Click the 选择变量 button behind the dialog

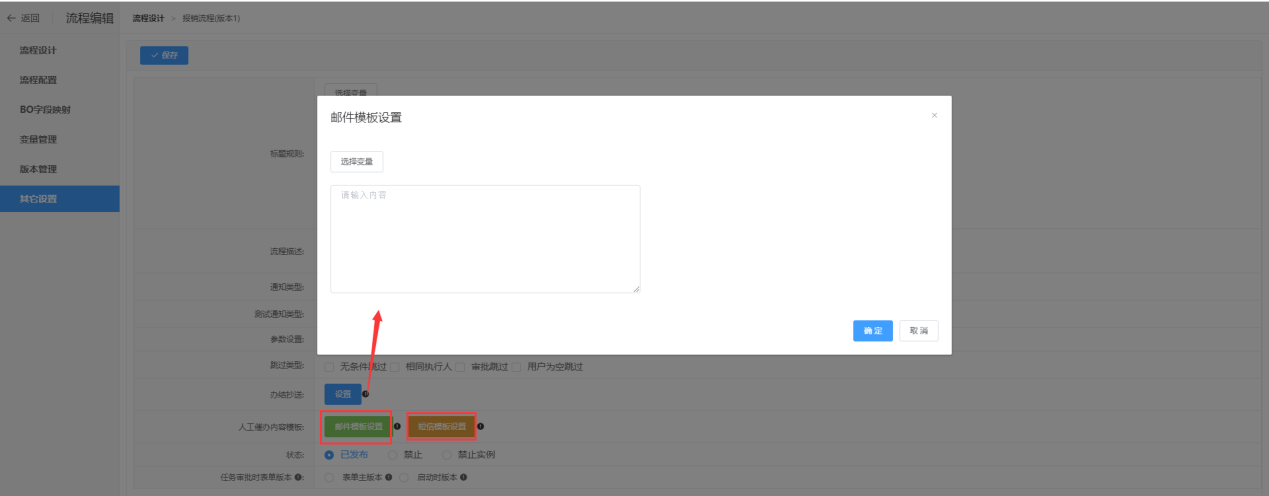350,90
